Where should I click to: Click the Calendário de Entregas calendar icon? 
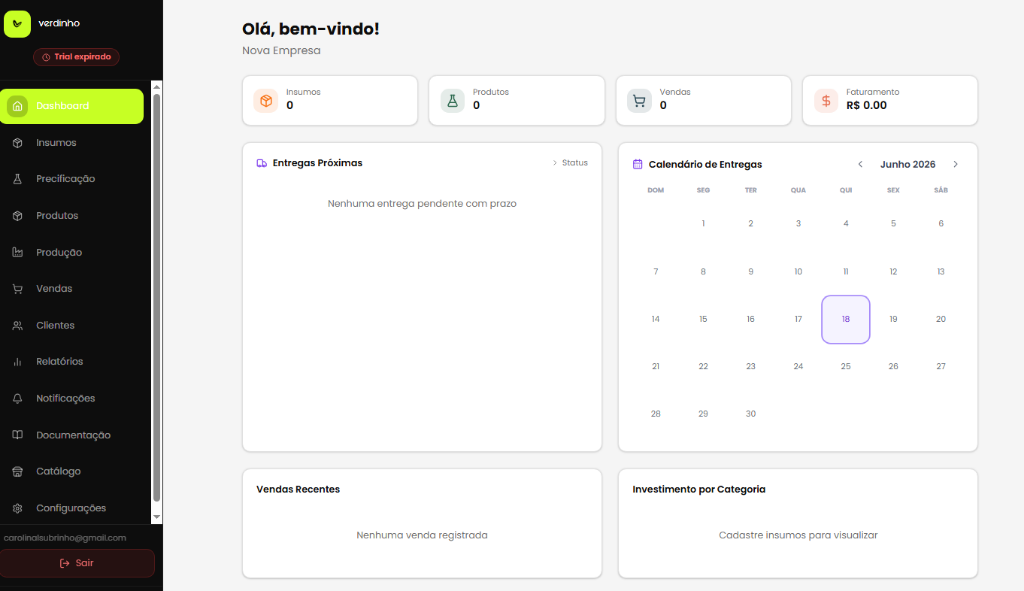pyautogui.click(x=637, y=165)
